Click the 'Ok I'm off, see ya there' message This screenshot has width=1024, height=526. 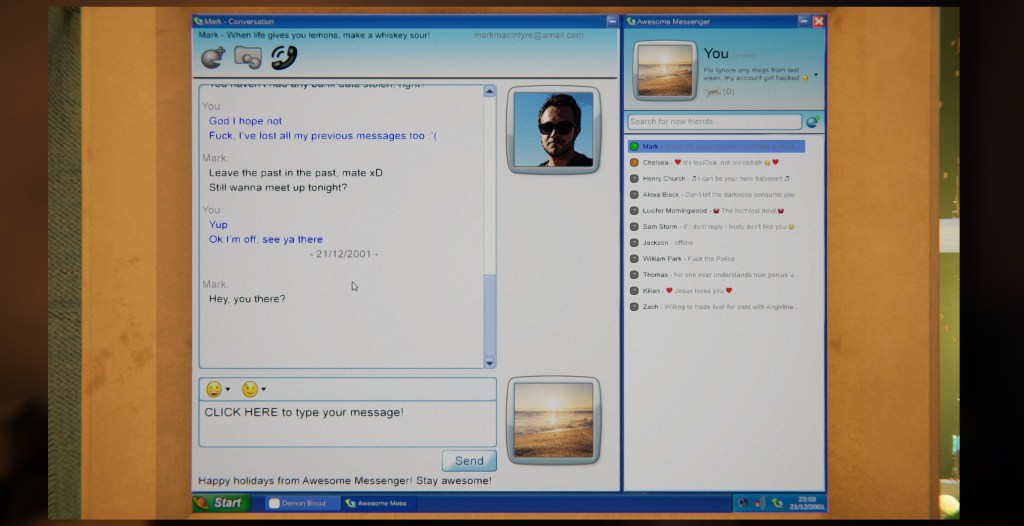pyautogui.click(x=266, y=239)
